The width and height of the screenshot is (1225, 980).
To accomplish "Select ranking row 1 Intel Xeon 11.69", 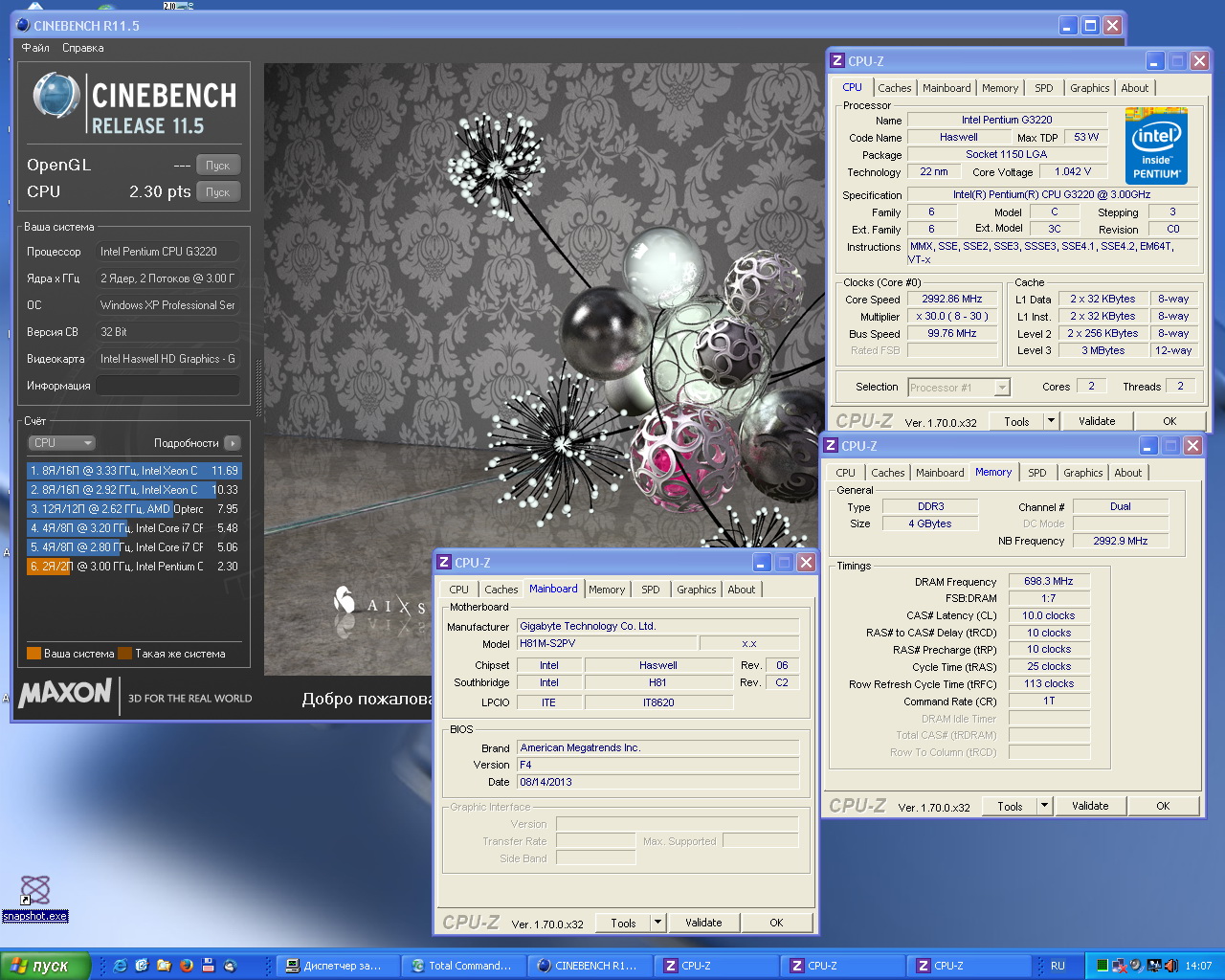I will click(x=134, y=471).
